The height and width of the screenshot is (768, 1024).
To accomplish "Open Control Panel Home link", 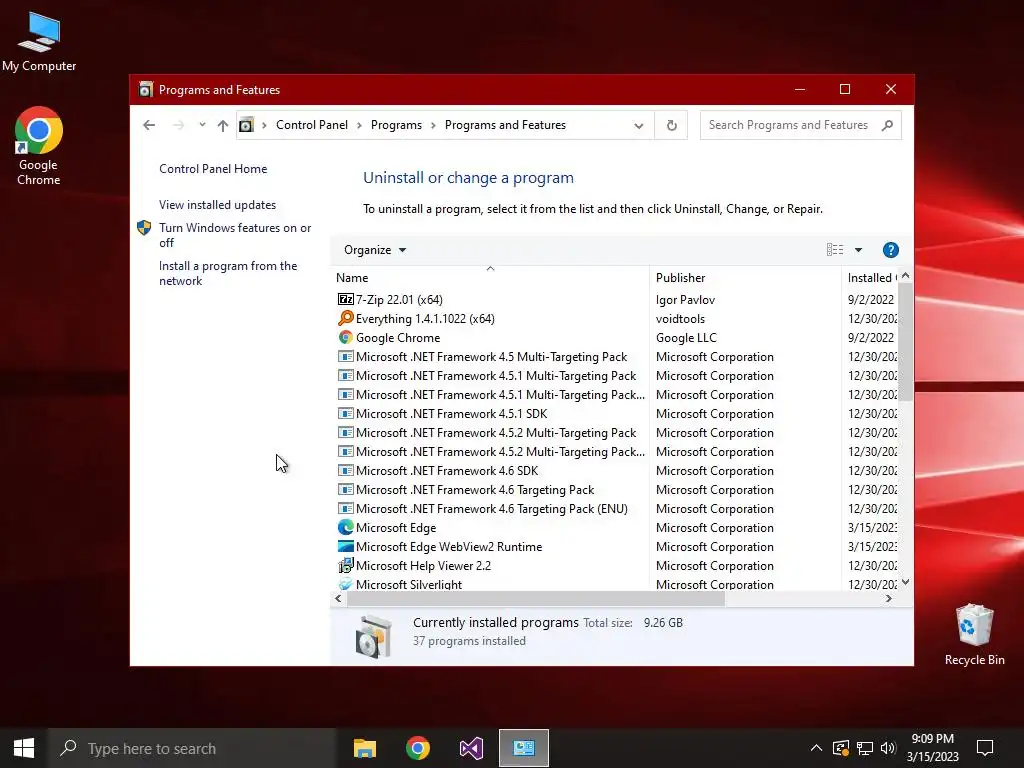I will [x=213, y=168].
